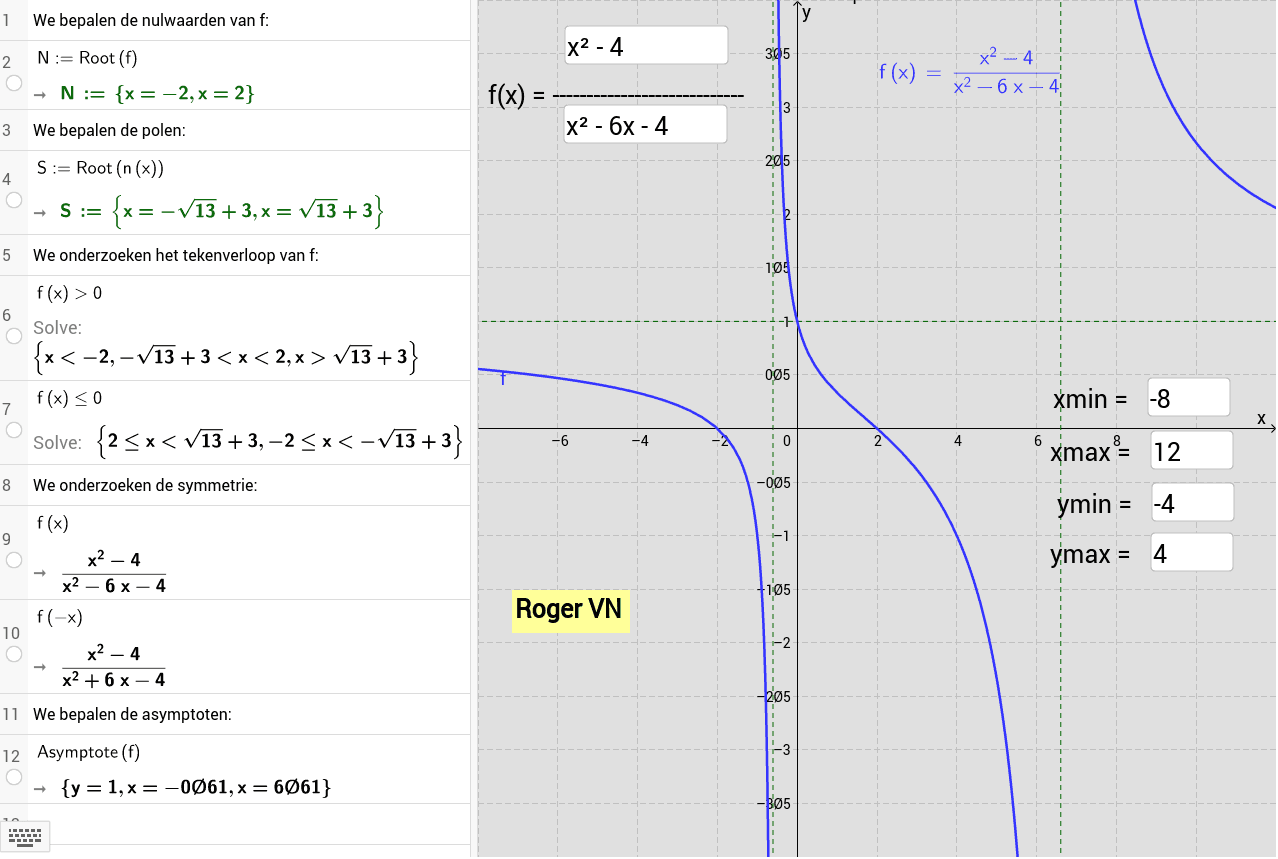This screenshot has height=859, width=1278.
Task: Set the ymin value field
Action: coord(1192,502)
